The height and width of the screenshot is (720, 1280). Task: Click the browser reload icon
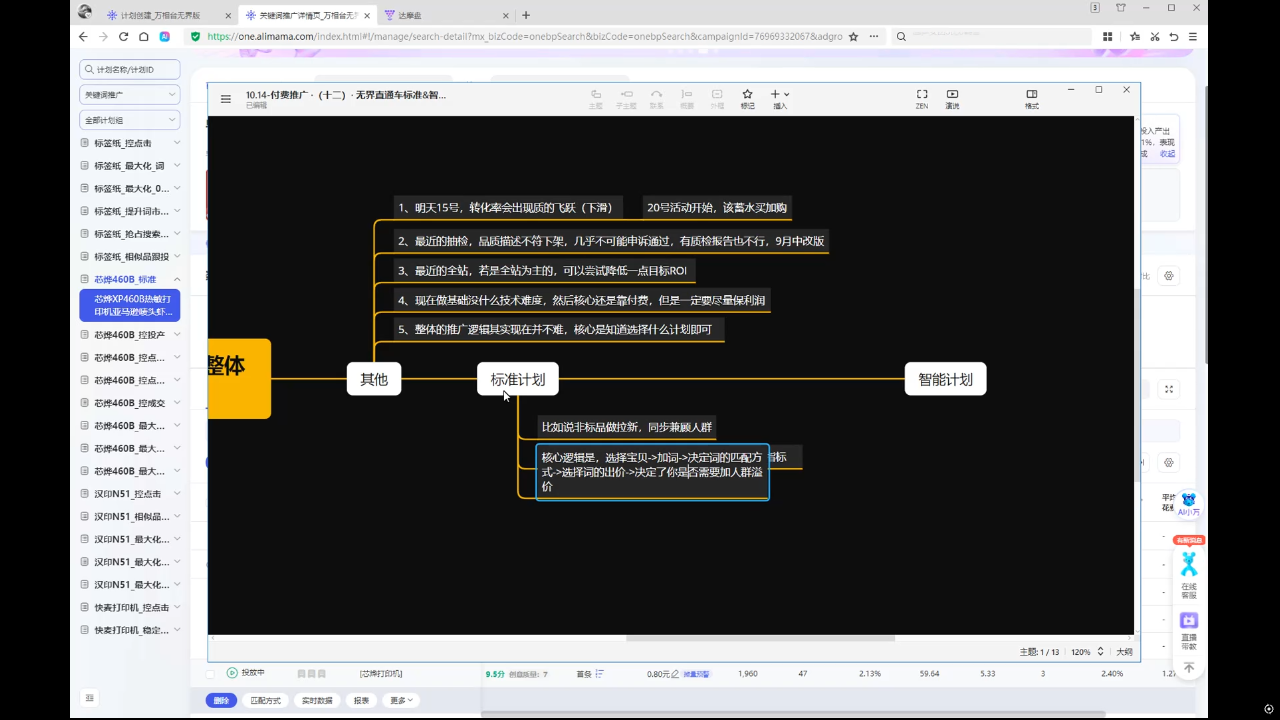(x=123, y=36)
